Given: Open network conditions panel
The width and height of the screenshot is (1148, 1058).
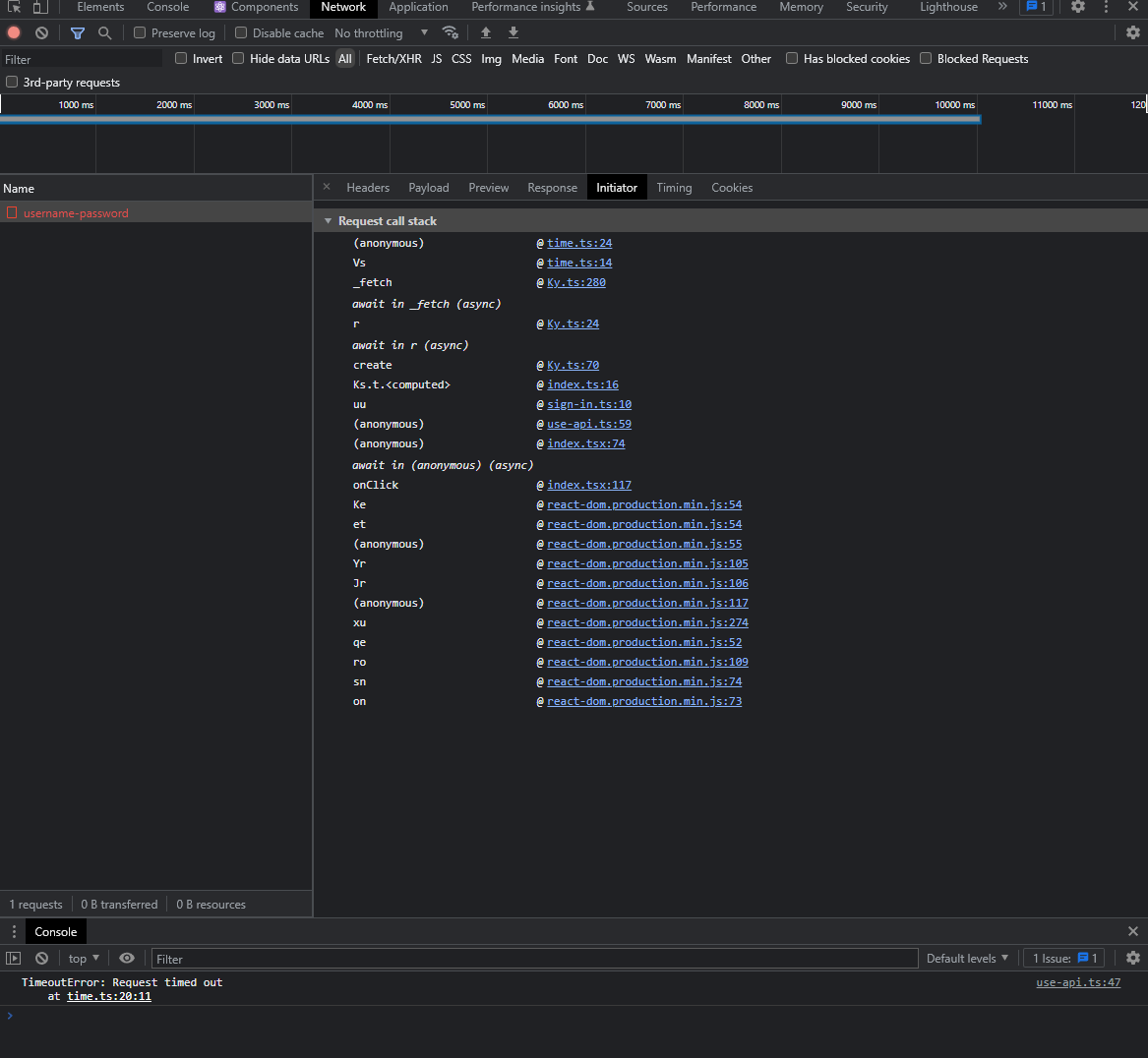Looking at the screenshot, I should coord(451,32).
